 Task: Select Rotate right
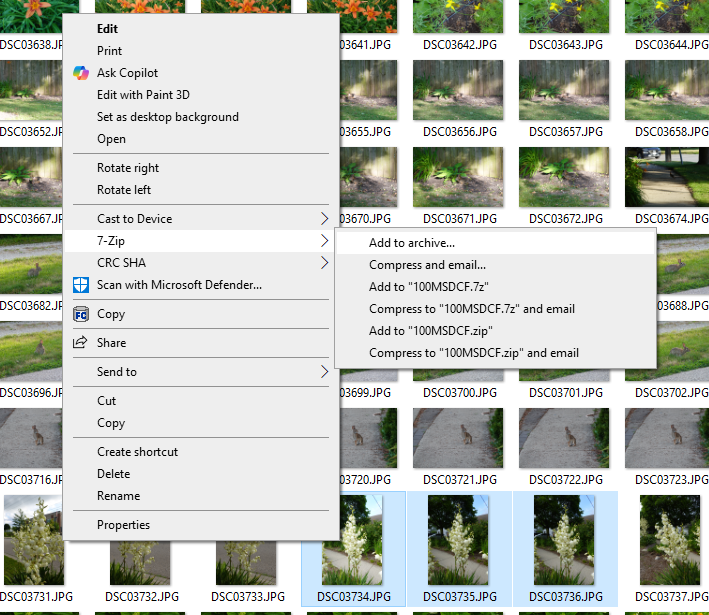[201, 168]
